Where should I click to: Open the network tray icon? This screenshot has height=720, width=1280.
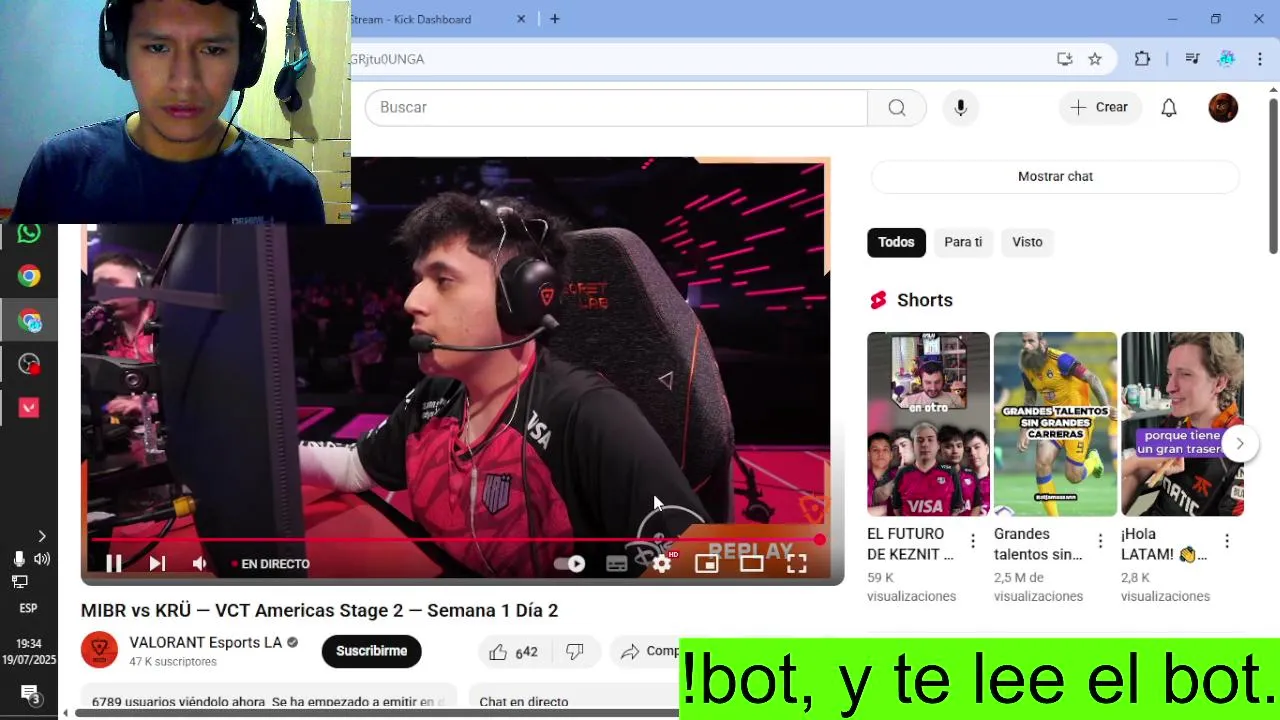tap(19, 581)
